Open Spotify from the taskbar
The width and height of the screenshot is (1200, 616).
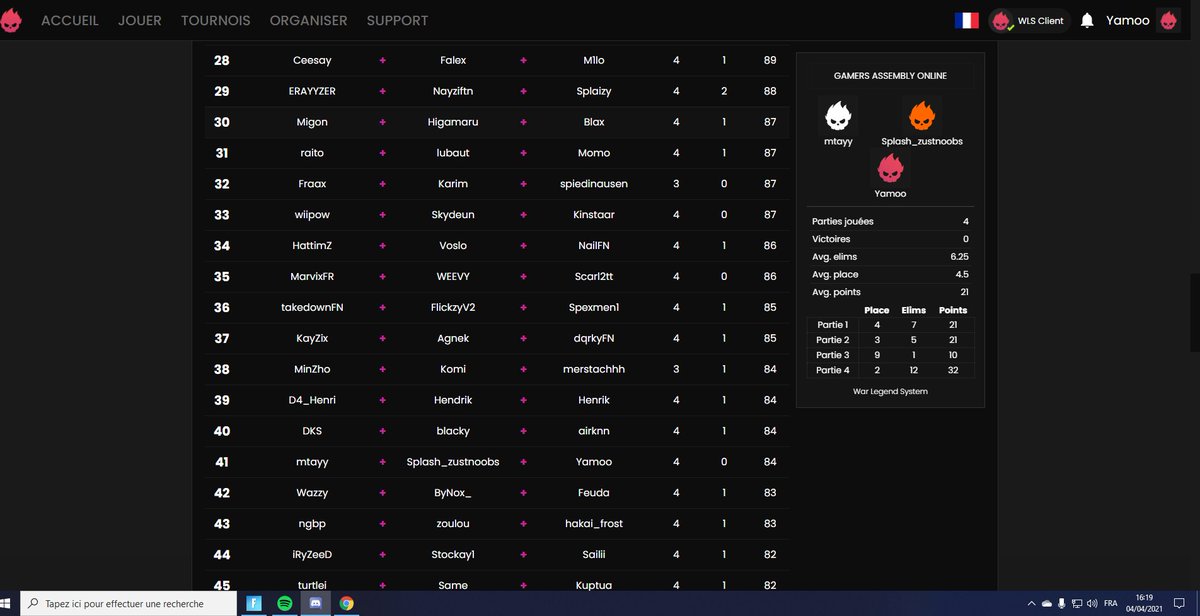click(x=284, y=603)
